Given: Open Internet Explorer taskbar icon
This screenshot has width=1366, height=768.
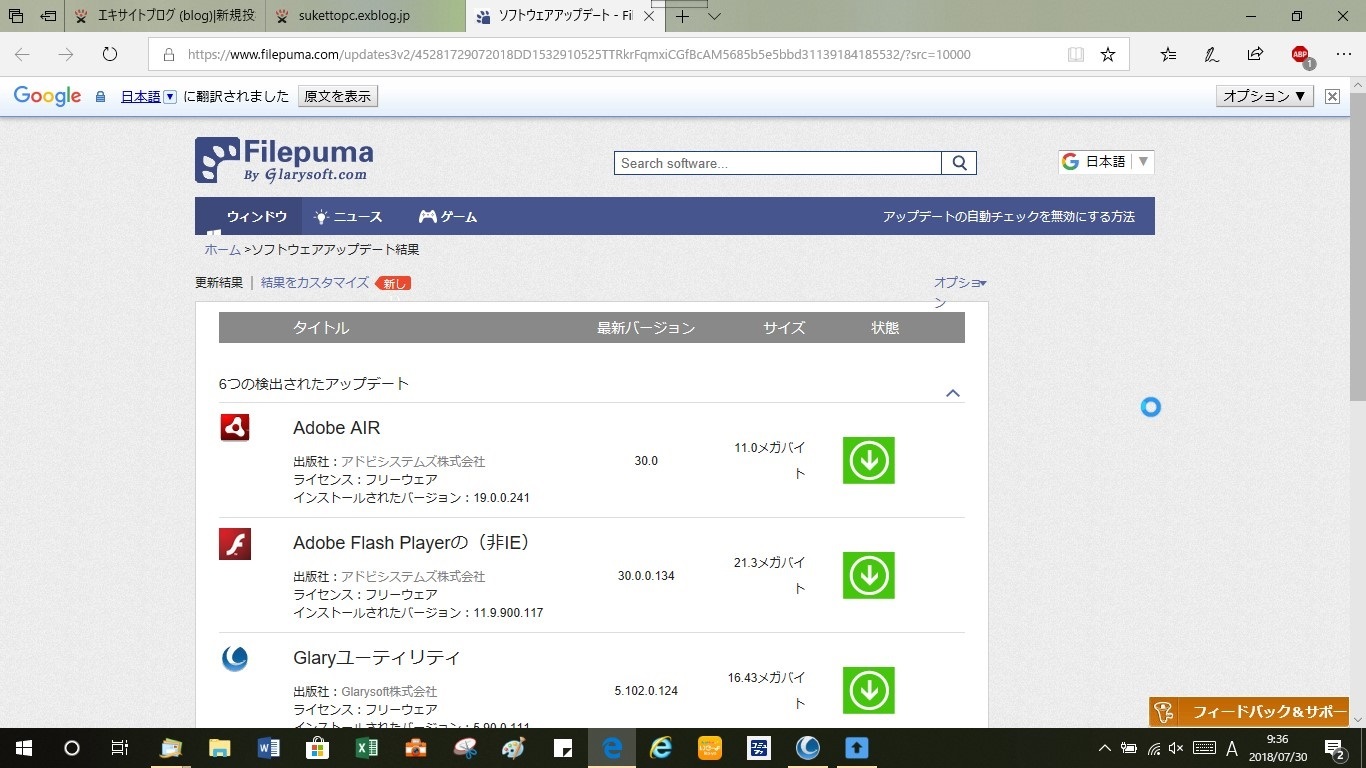Looking at the screenshot, I should (661, 747).
